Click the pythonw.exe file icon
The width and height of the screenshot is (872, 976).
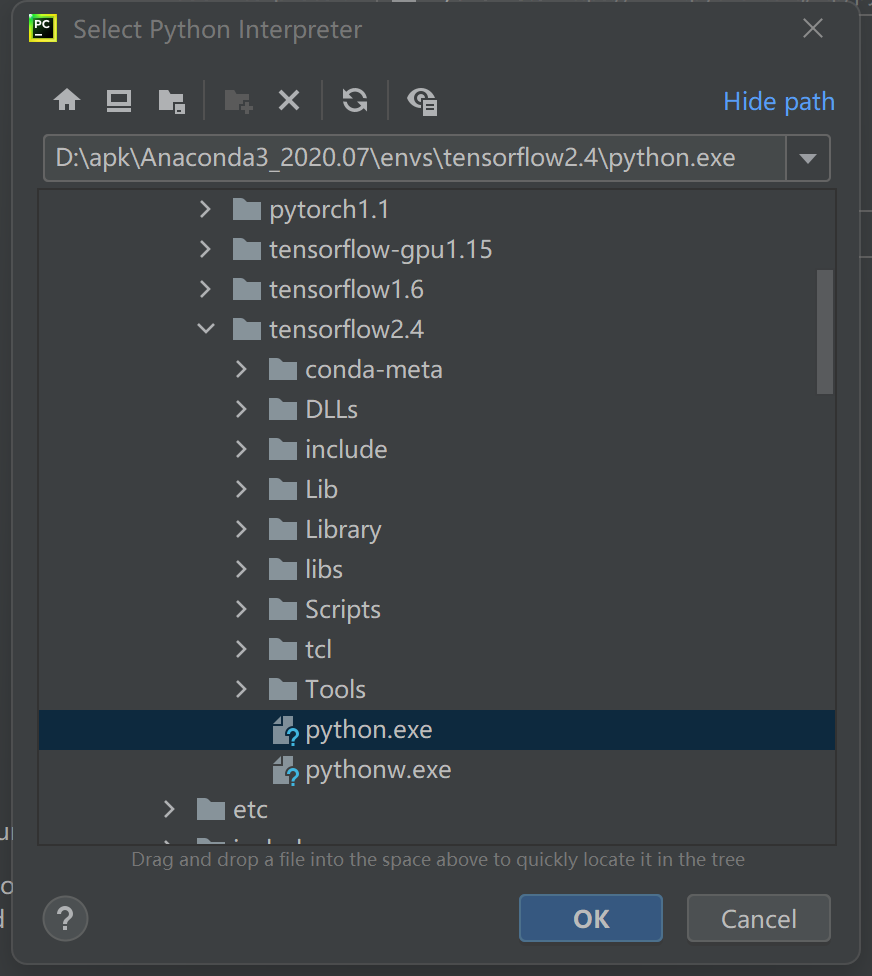click(x=285, y=771)
